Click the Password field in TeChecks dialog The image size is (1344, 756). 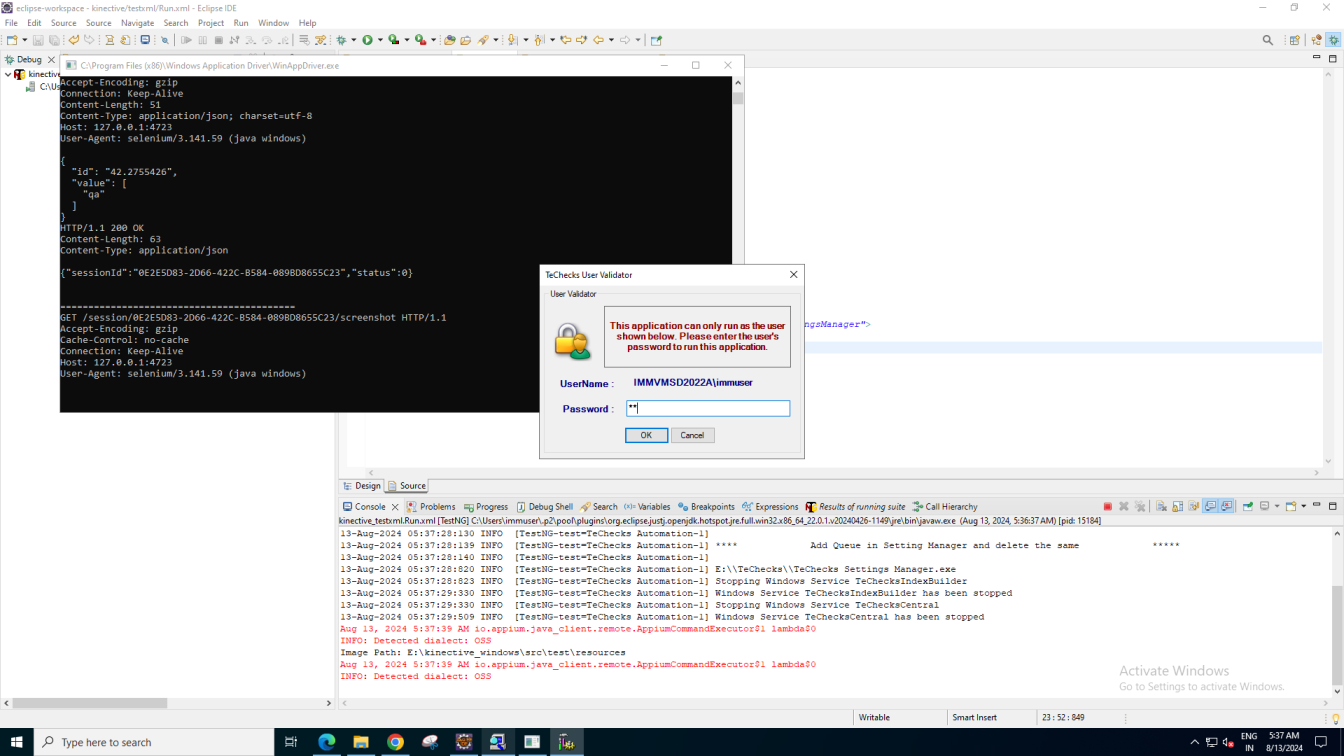[x=708, y=408]
